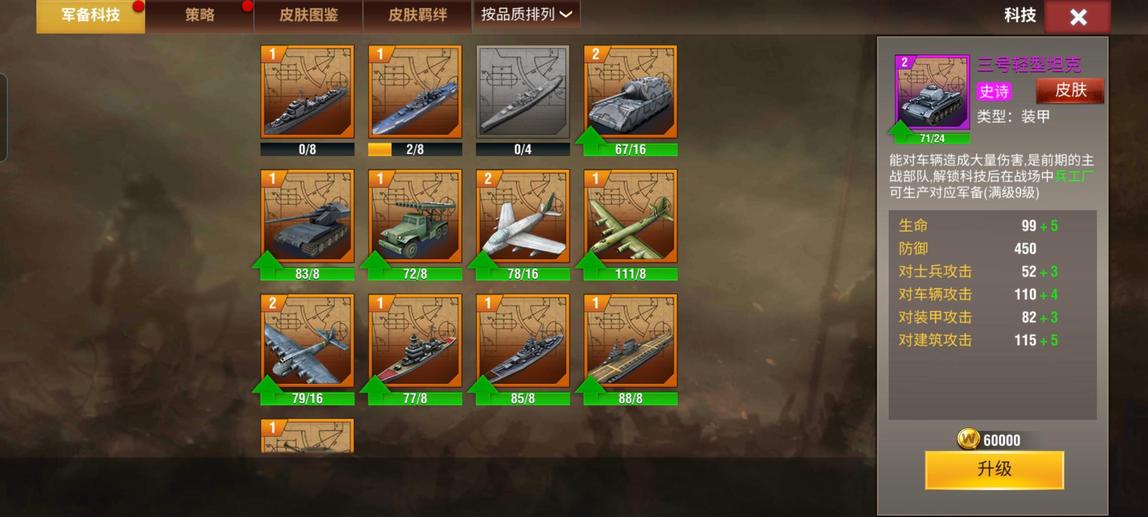Click the yellow 升级 upgrade button
The height and width of the screenshot is (517, 1148).
tap(994, 470)
